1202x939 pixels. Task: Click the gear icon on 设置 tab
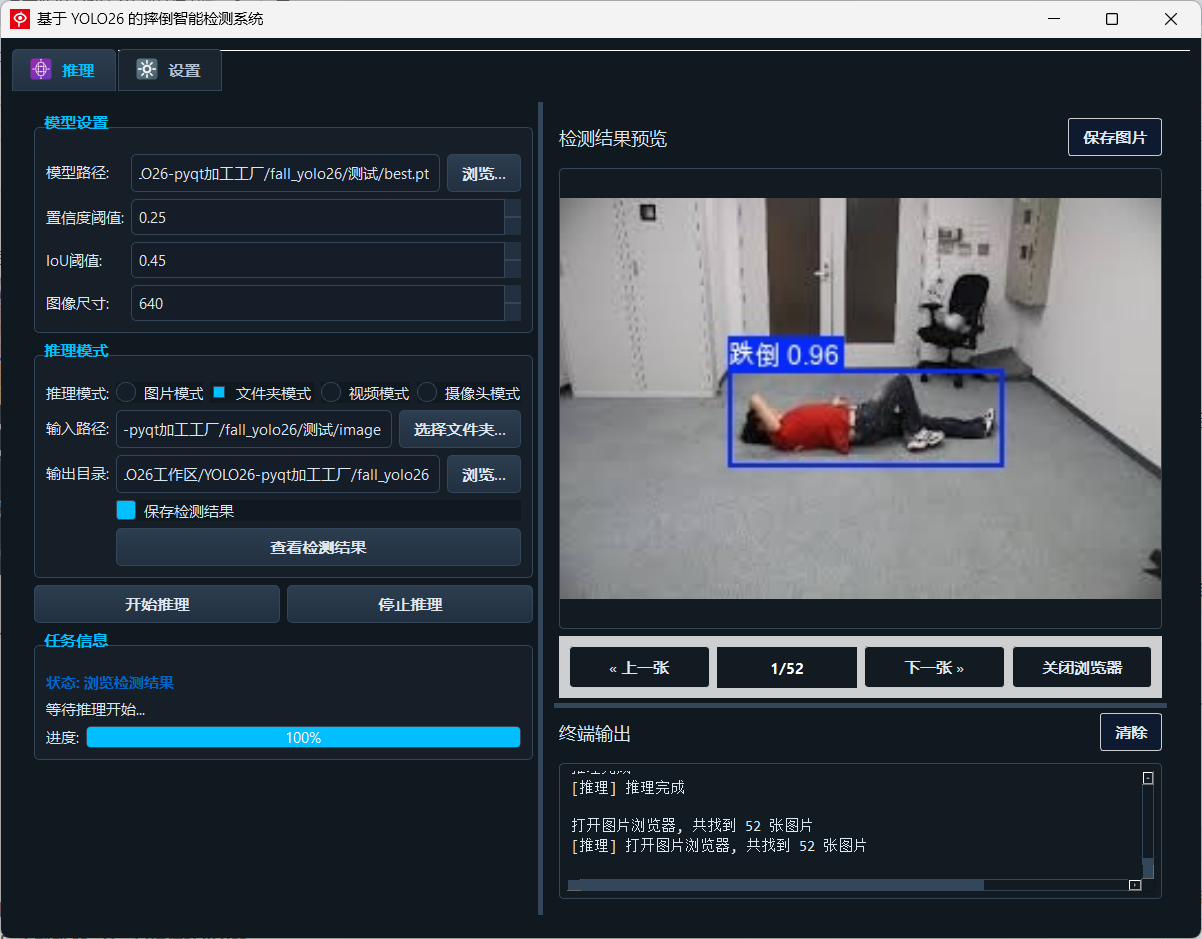point(147,70)
